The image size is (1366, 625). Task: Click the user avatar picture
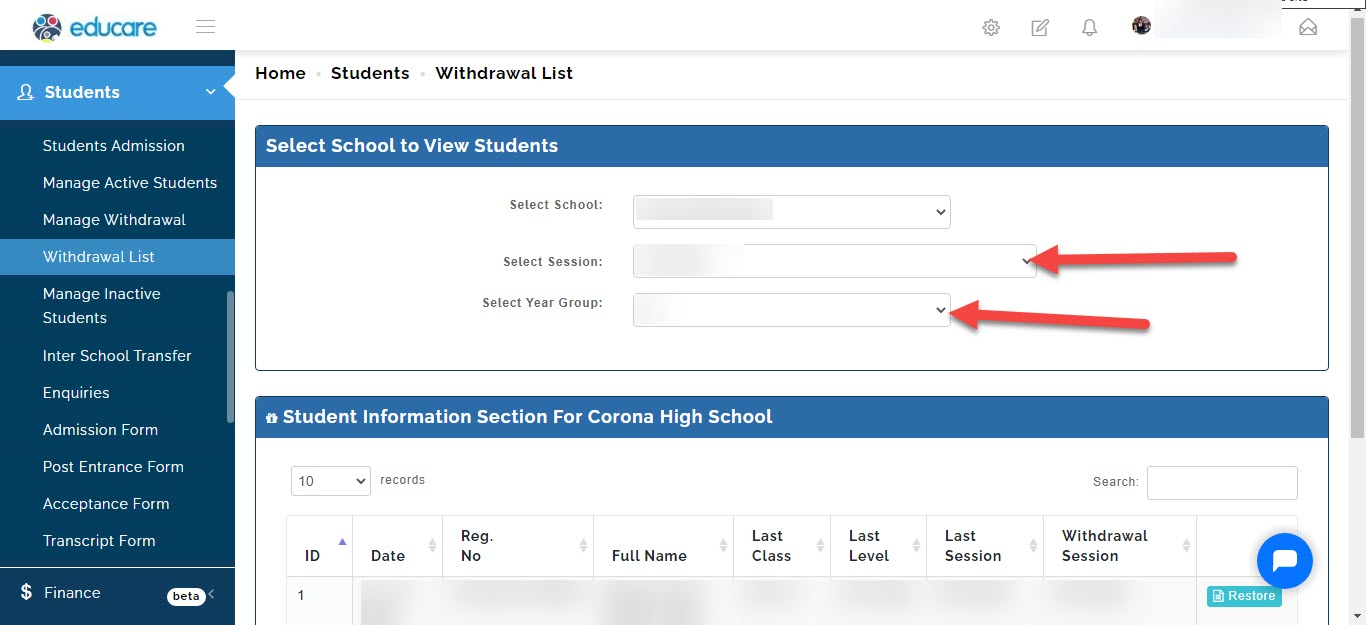pos(1141,25)
